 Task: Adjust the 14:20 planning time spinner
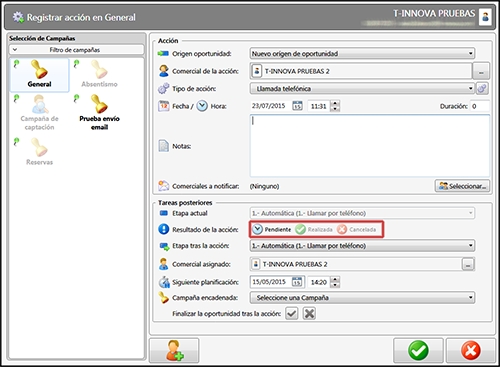tap(335, 282)
